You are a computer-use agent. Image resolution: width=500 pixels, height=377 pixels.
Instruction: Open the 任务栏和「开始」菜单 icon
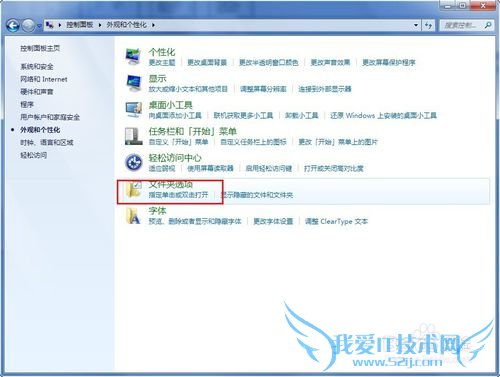(133, 136)
